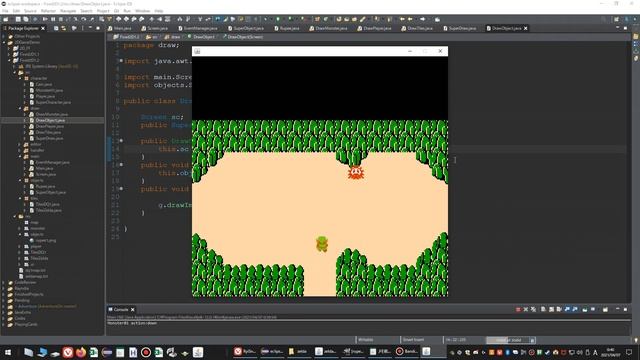Open the Refactor menu
This screenshot has width=640, height=360.
(x=48, y=11)
